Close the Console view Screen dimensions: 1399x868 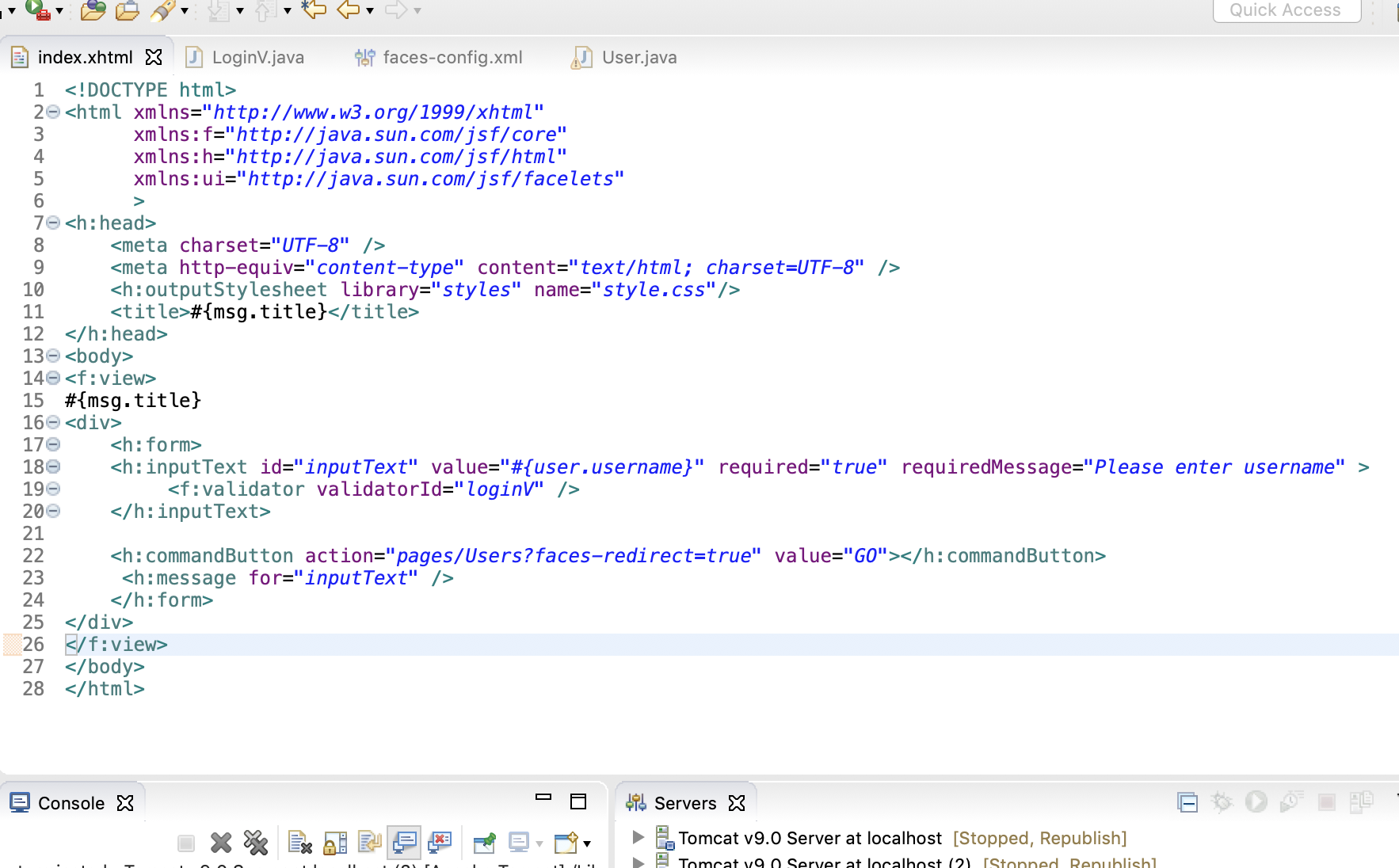(125, 803)
